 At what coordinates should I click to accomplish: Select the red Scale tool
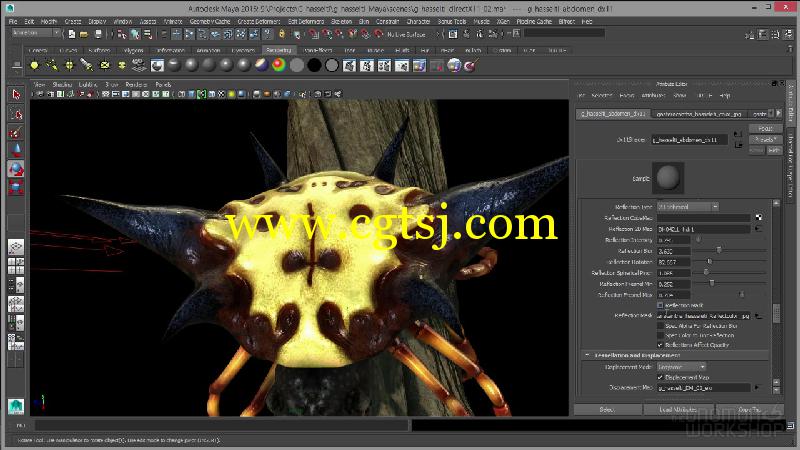pos(16,187)
